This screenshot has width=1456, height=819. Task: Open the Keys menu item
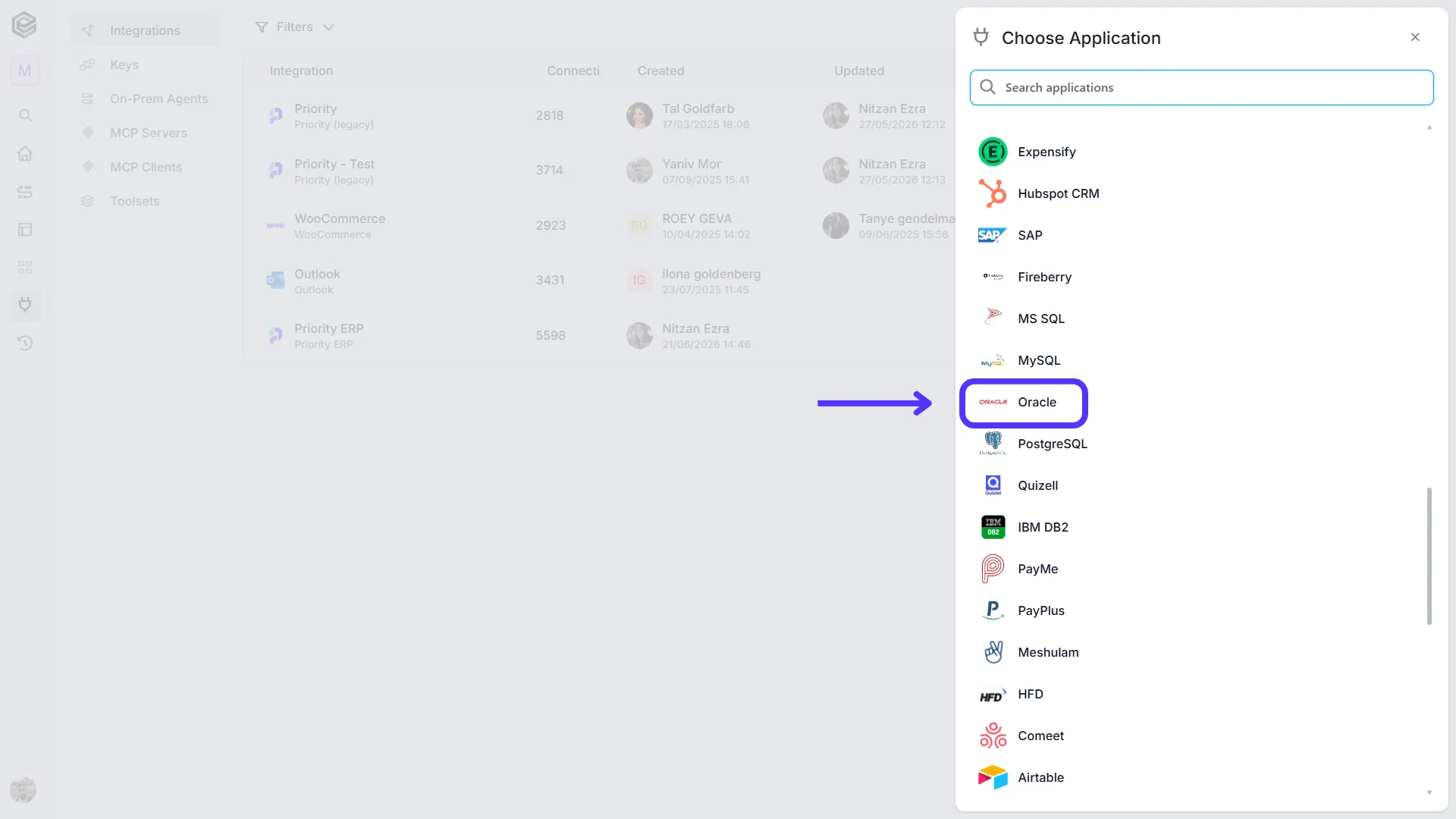(124, 64)
